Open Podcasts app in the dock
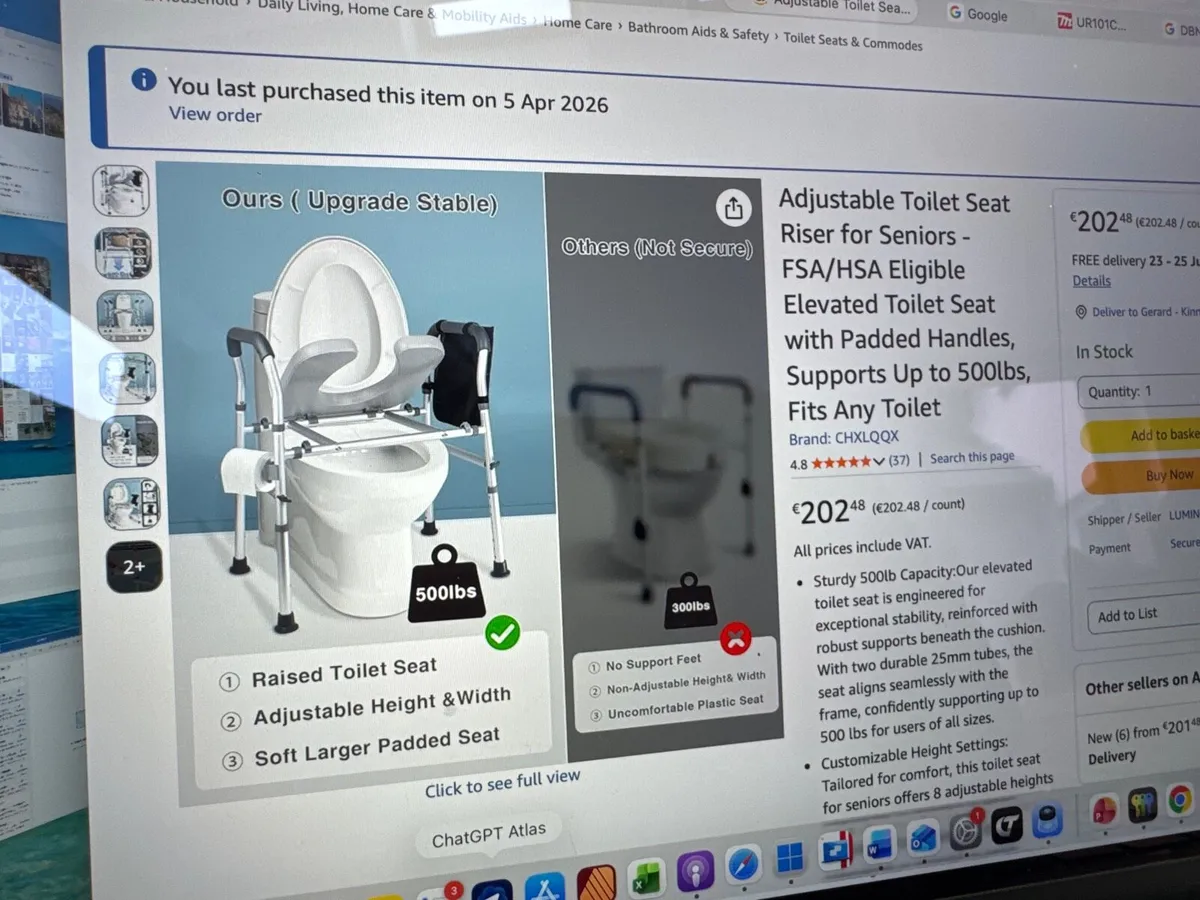 click(x=695, y=871)
